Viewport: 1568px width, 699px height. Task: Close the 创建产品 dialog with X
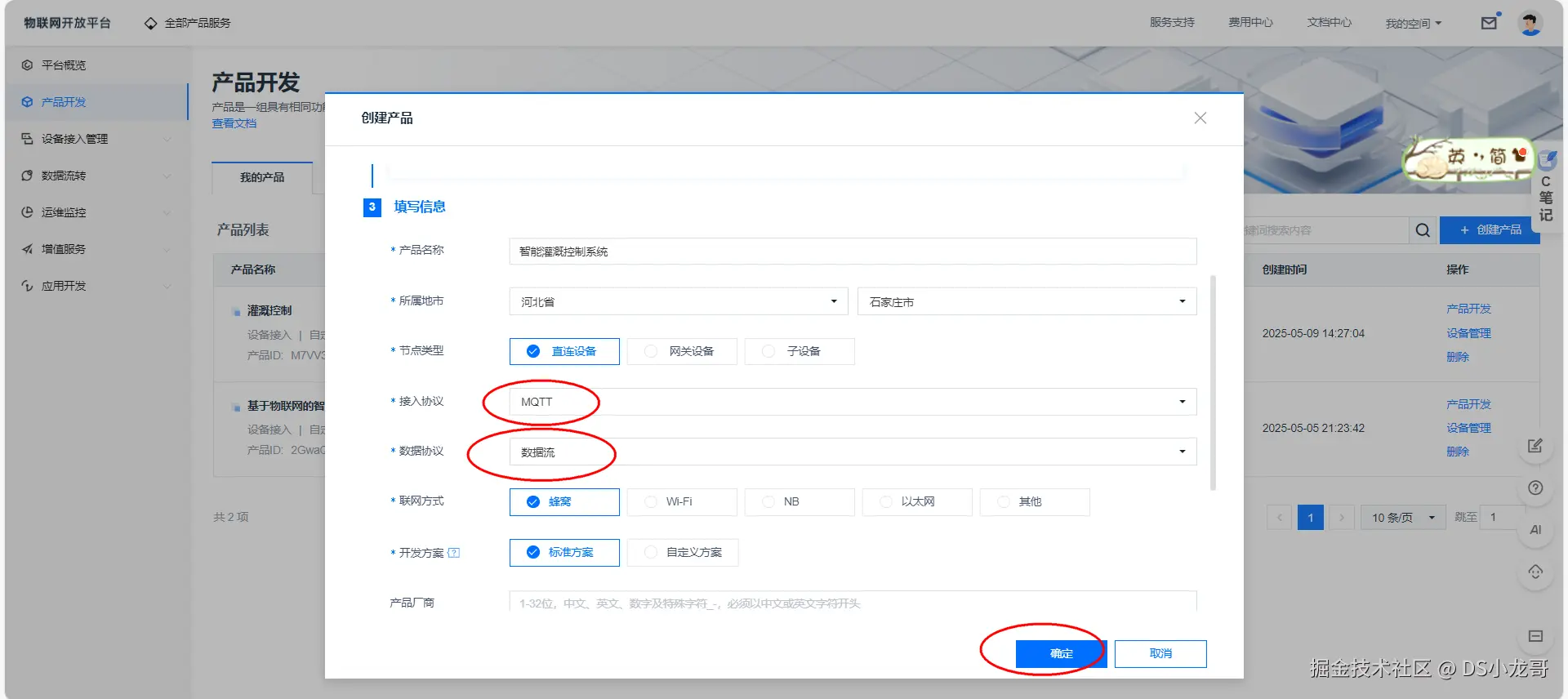pyautogui.click(x=1200, y=118)
